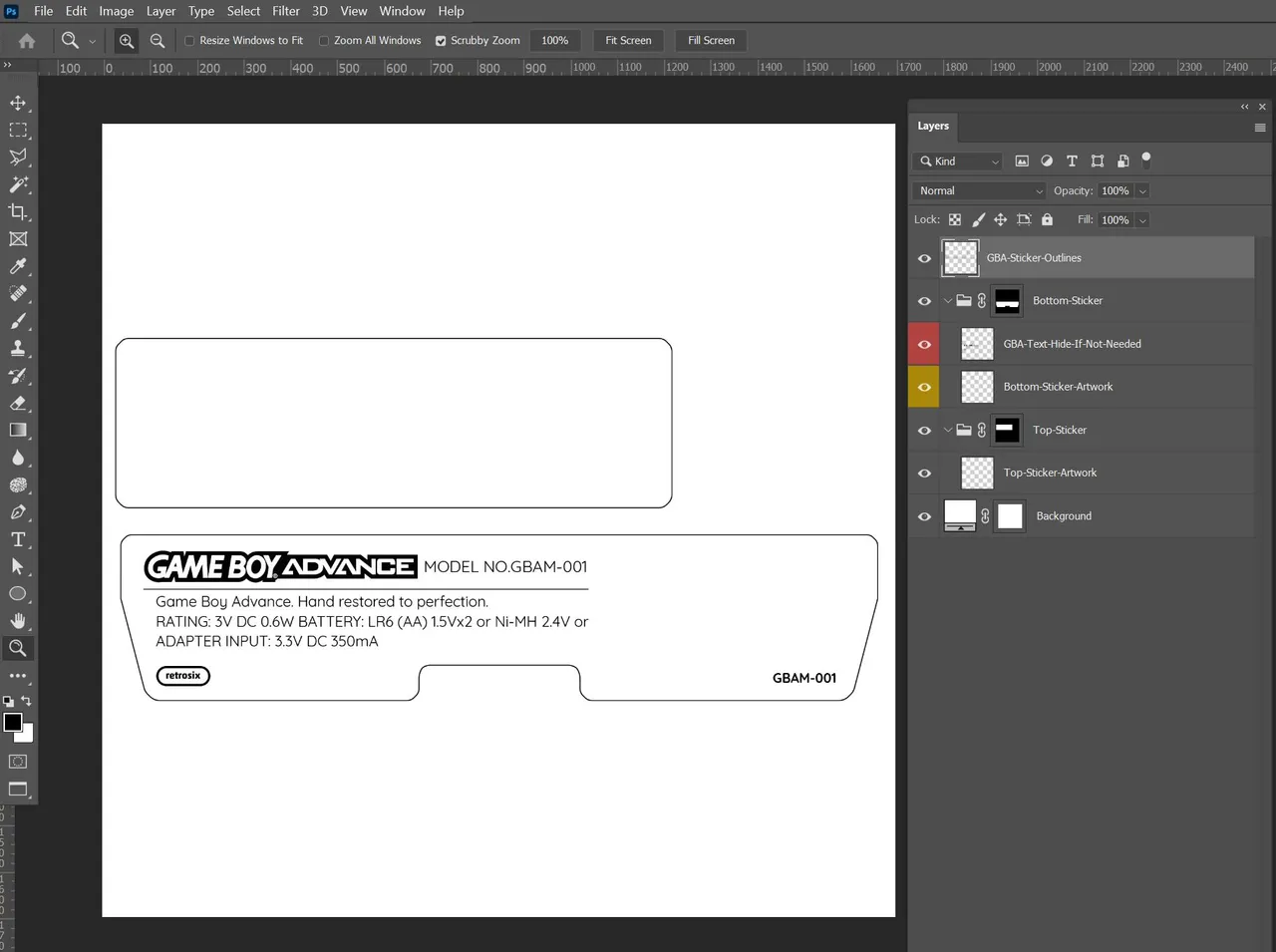Choose Zoom In mode in options bar
The width and height of the screenshot is (1276, 952).
pyautogui.click(x=127, y=41)
